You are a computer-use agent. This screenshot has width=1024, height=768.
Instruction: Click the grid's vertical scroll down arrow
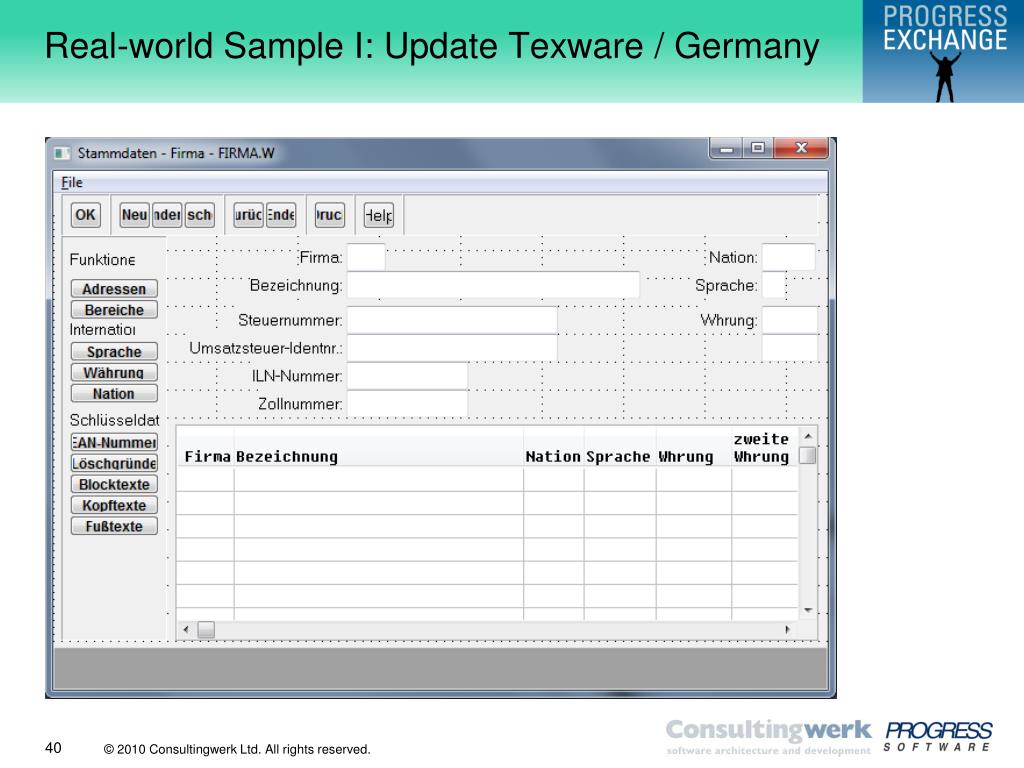(x=808, y=611)
